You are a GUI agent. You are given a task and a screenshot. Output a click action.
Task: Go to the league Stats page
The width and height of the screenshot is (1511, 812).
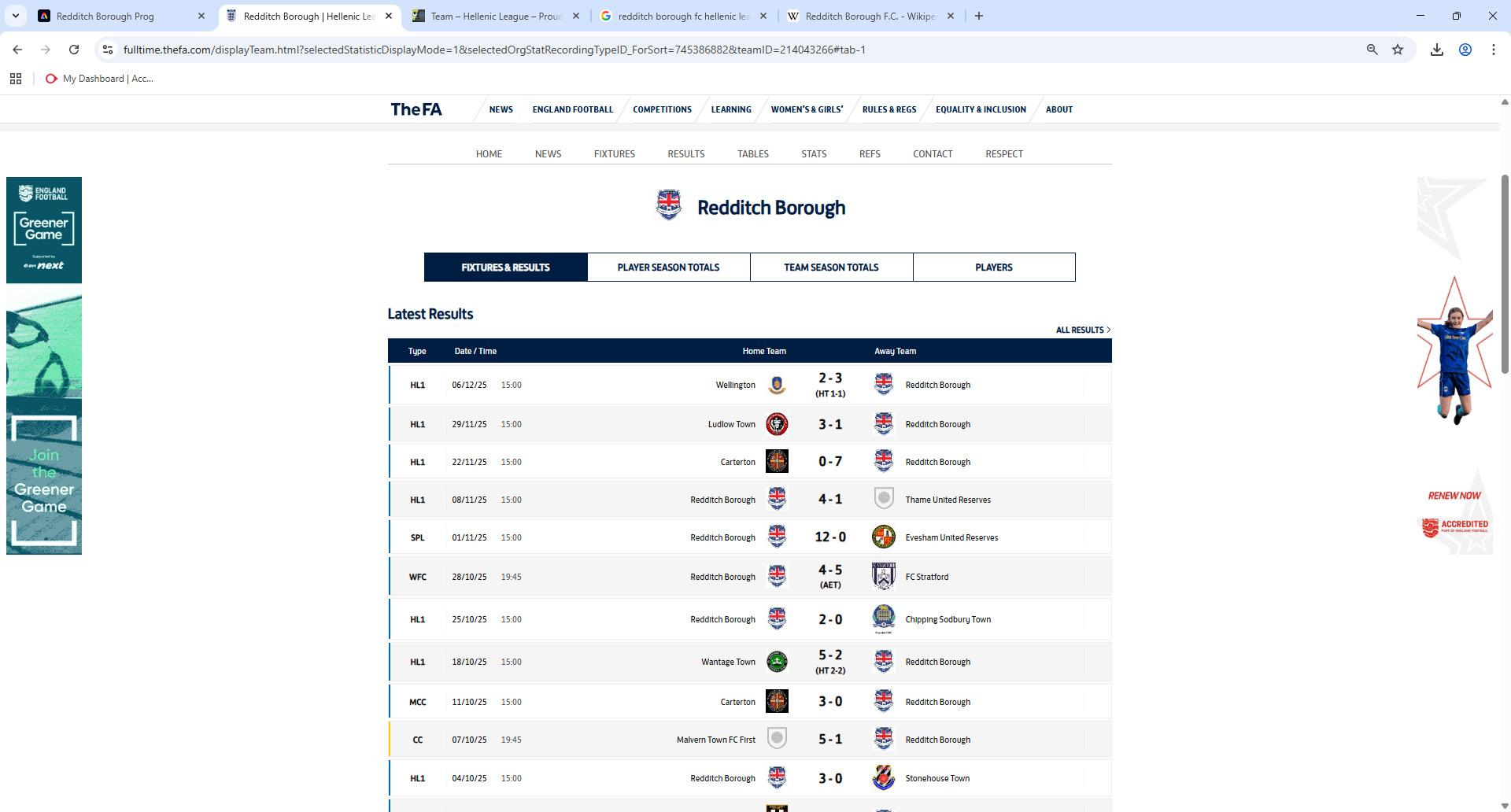pos(814,153)
